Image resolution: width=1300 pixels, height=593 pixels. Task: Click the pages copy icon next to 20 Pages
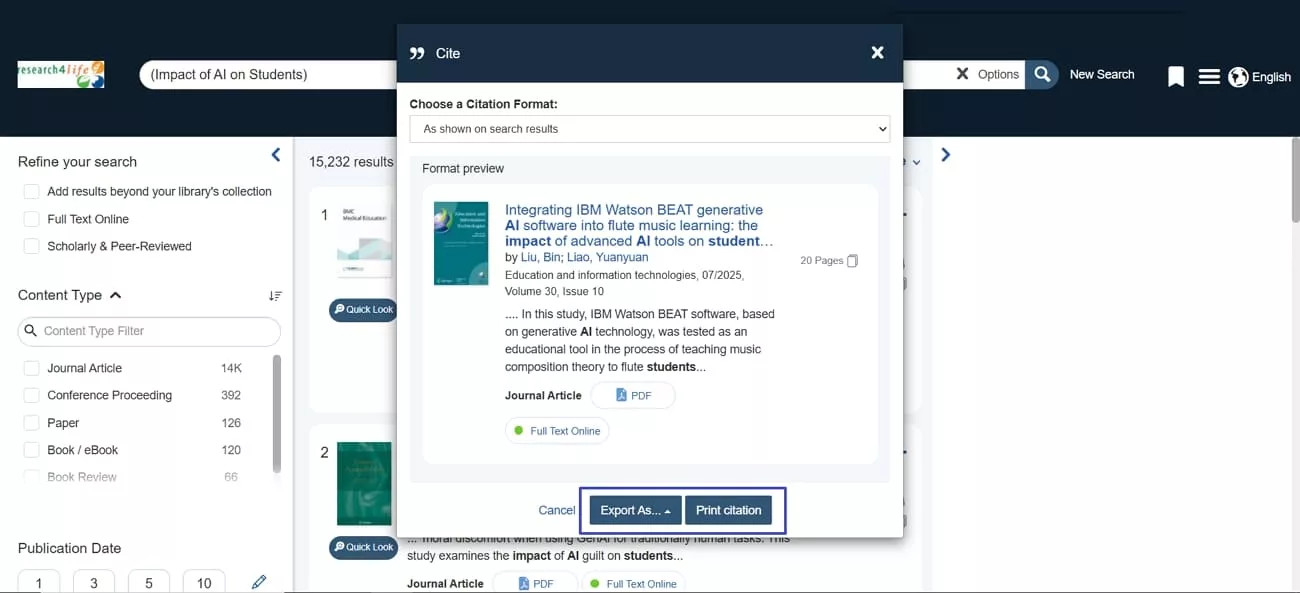(x=853, y=261)
